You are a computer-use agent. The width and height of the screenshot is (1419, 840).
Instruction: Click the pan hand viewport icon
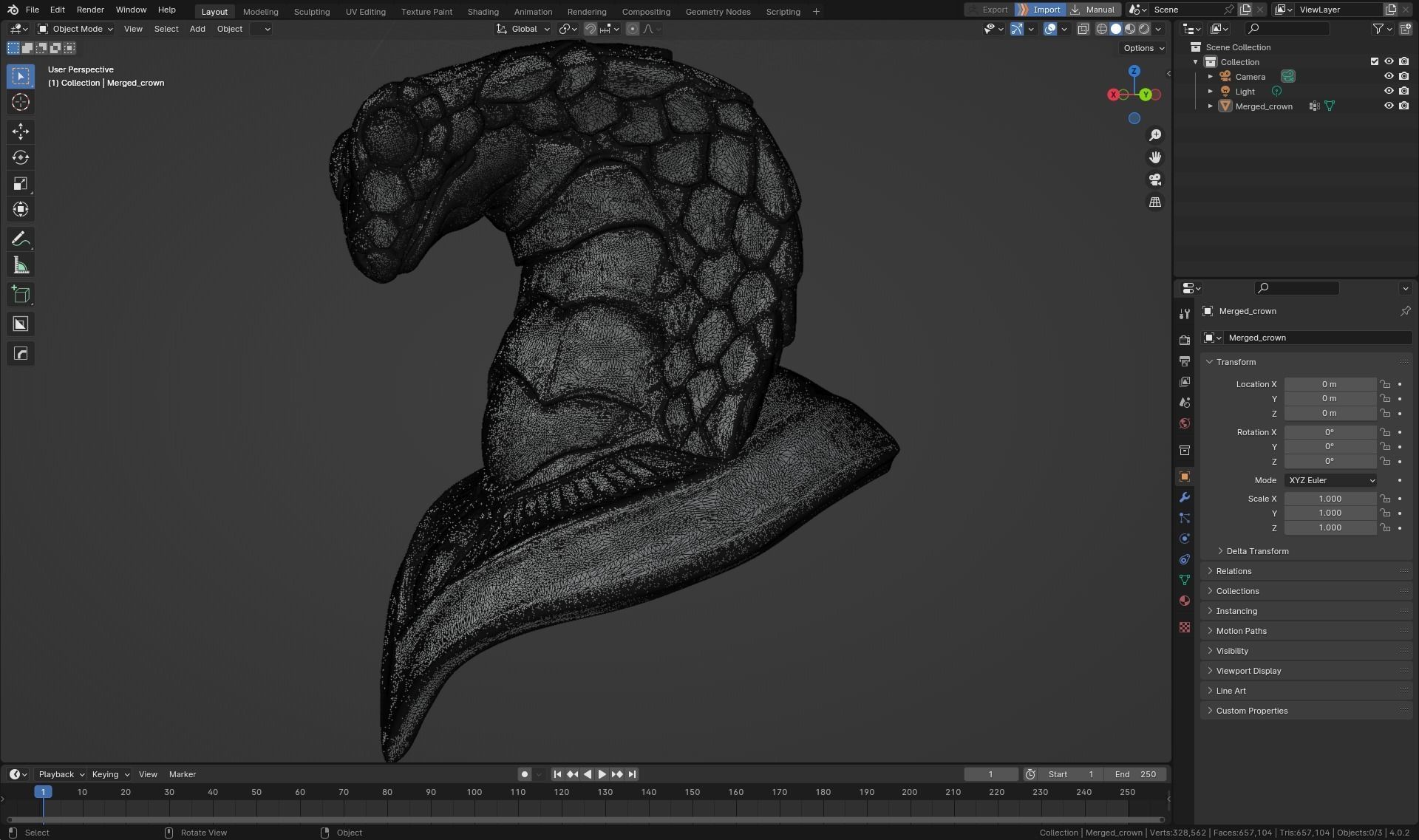pos(1155,157)
